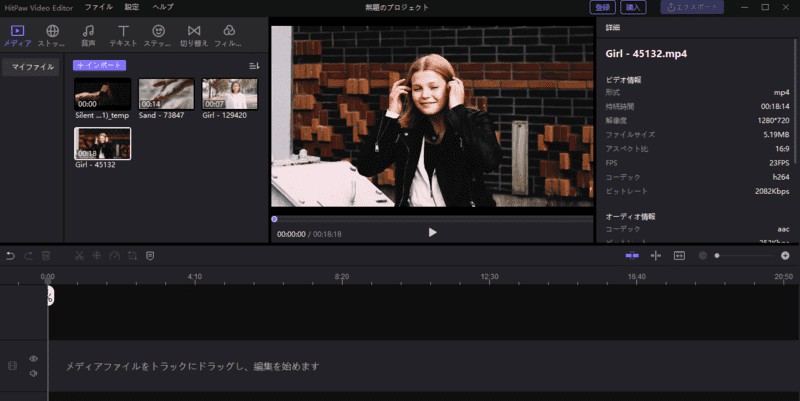Mute the video track speaker icon
The image size is (800, 401).
pyautogui.click(x=34, y=373)
